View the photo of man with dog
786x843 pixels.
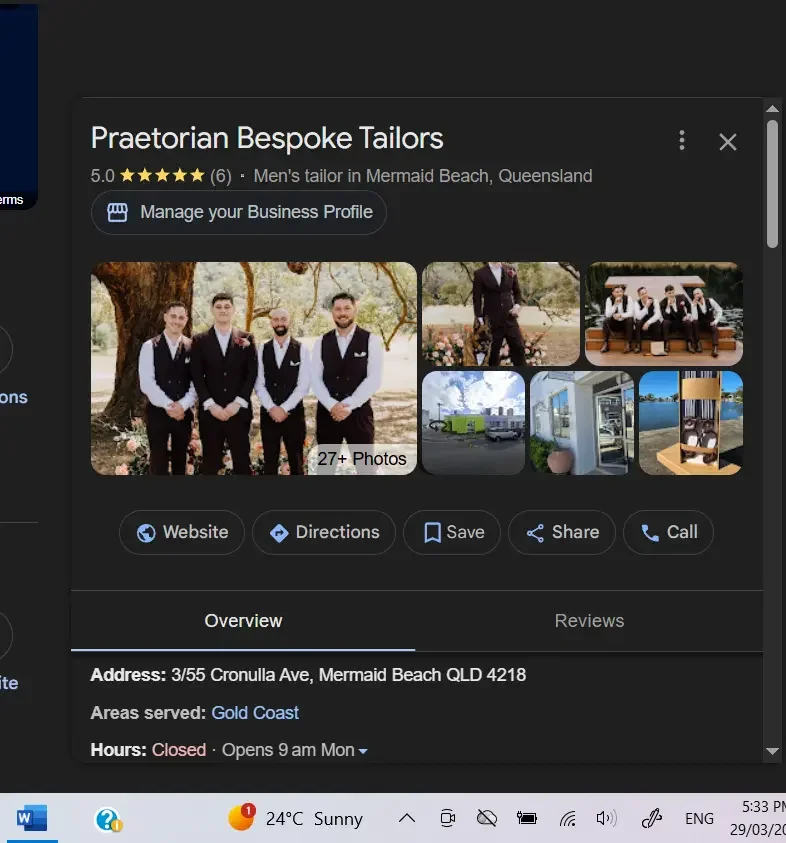coord(501,314)
